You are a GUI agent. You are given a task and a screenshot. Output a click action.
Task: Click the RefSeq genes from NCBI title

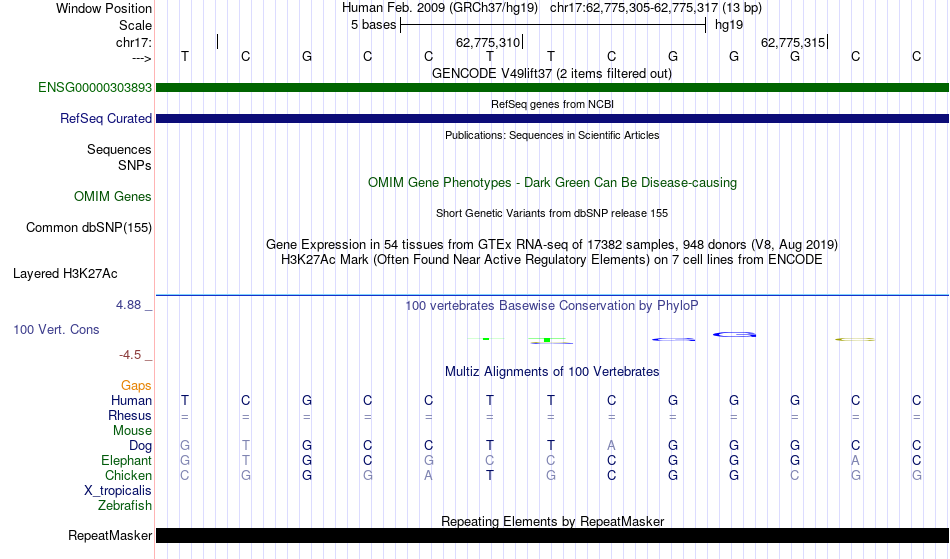[x=552, y=104]
